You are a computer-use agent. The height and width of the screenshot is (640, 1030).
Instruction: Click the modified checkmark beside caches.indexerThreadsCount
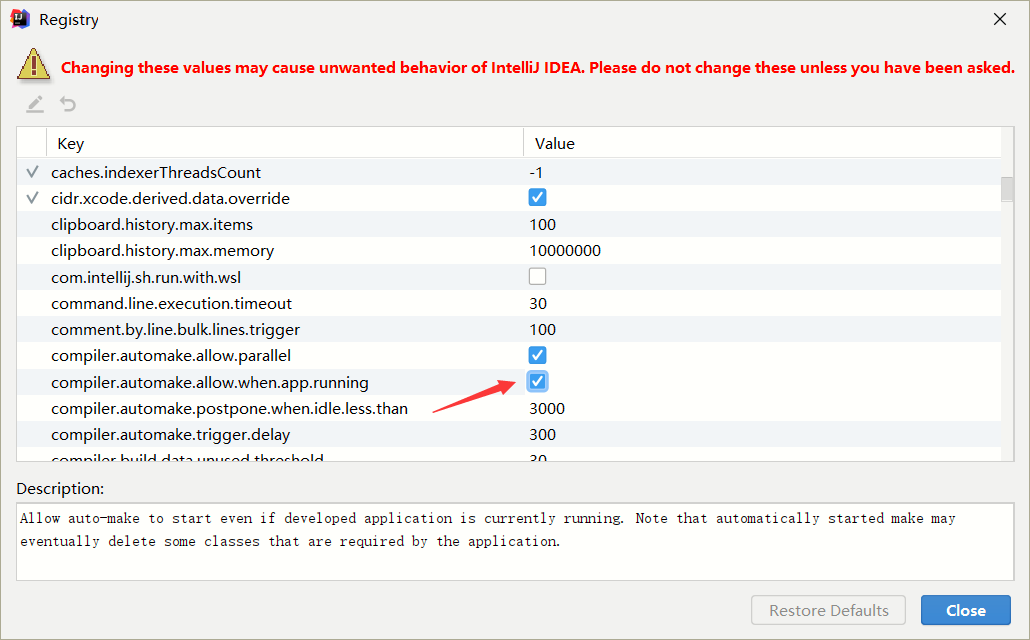[x=32, y=172]
